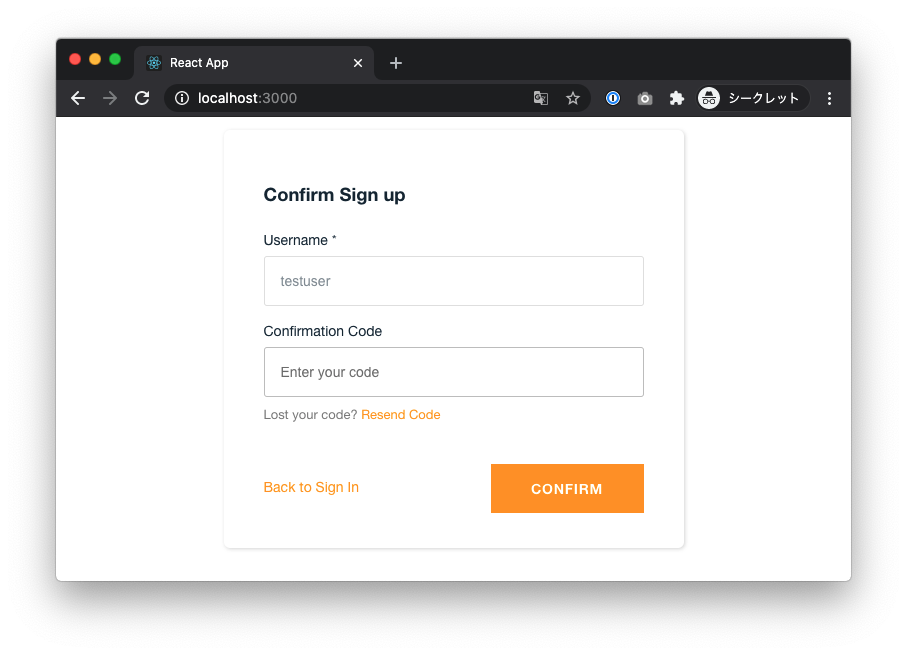This screenshot has height=655, width=907.
Task: Click the browser forward arrow
Action: point(110,98)
